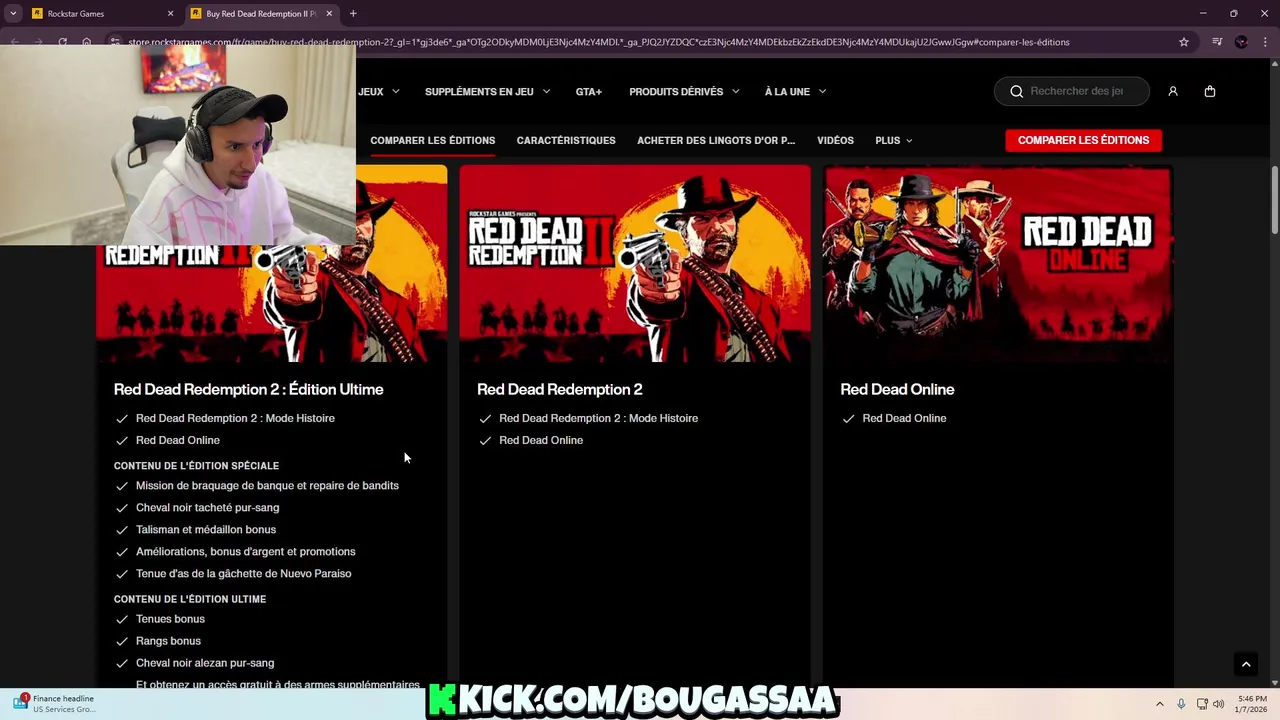This screenshot has width=1280, height=720.
Task: Open the shopping bag cart icon
Action: 1210,91
